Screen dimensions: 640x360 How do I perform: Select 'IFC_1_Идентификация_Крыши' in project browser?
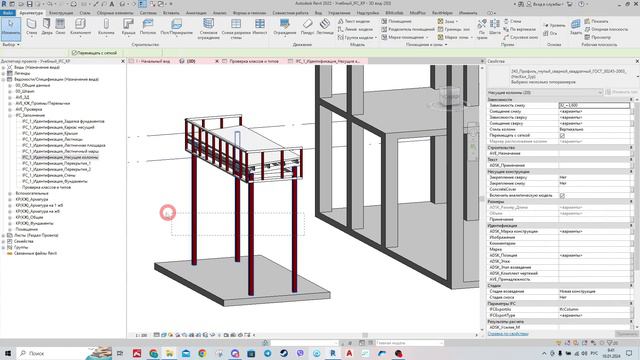coord(50,133)
